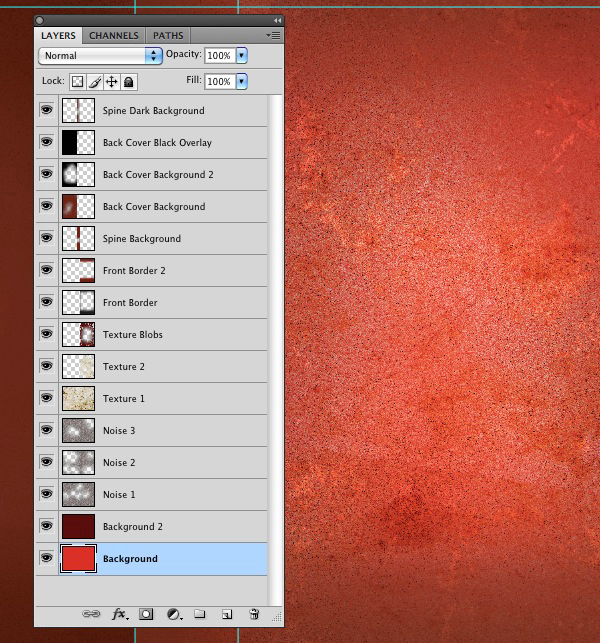Open the Layers panel options menu

pyautogui.click(x=274, y=36)
